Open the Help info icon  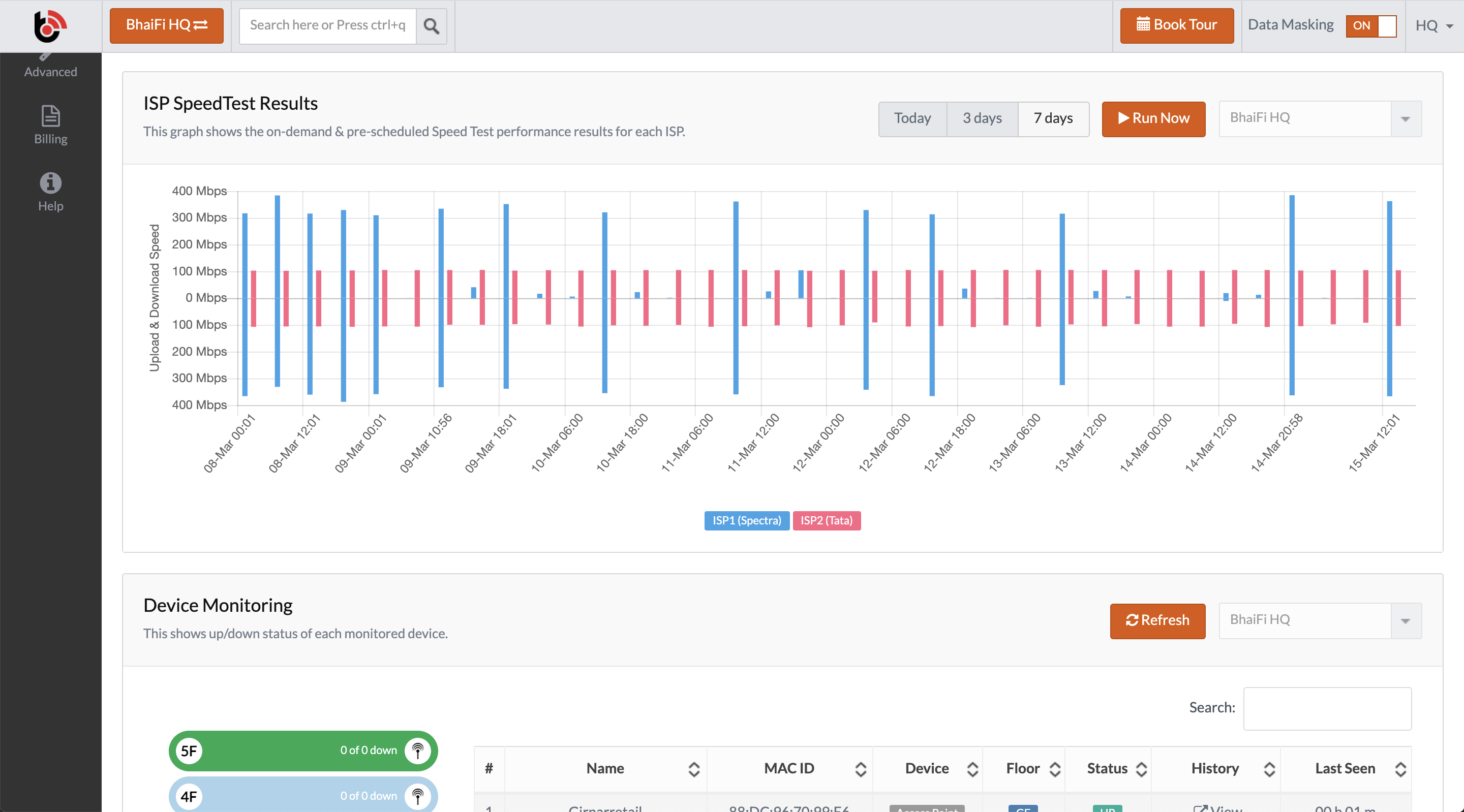[x=51, y=183]
